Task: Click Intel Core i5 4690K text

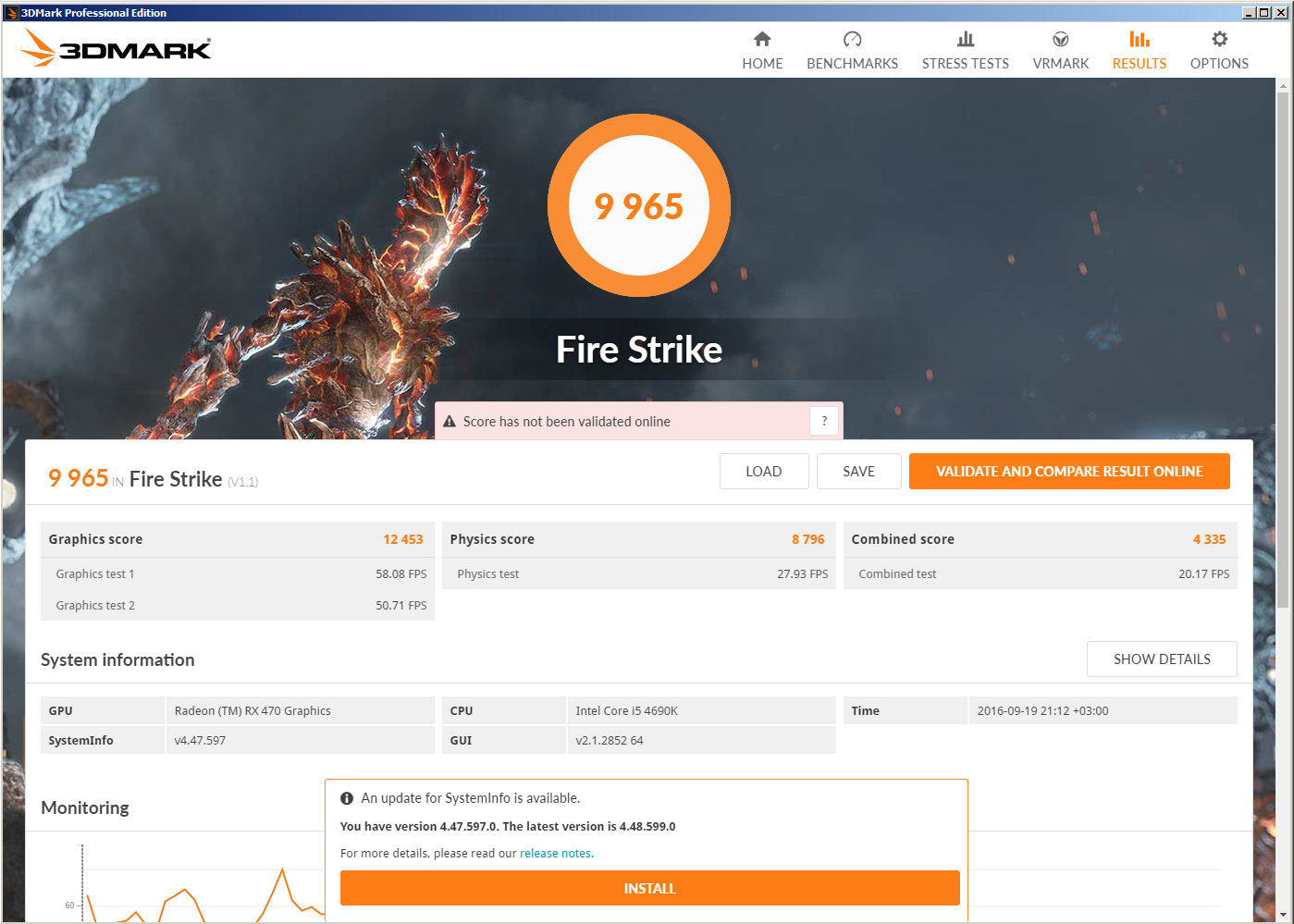Action: pyautogui.click(x=627, y=711)
